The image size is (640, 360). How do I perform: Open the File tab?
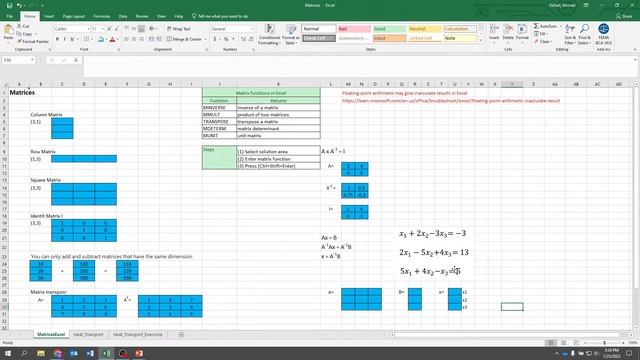point(9,16)
